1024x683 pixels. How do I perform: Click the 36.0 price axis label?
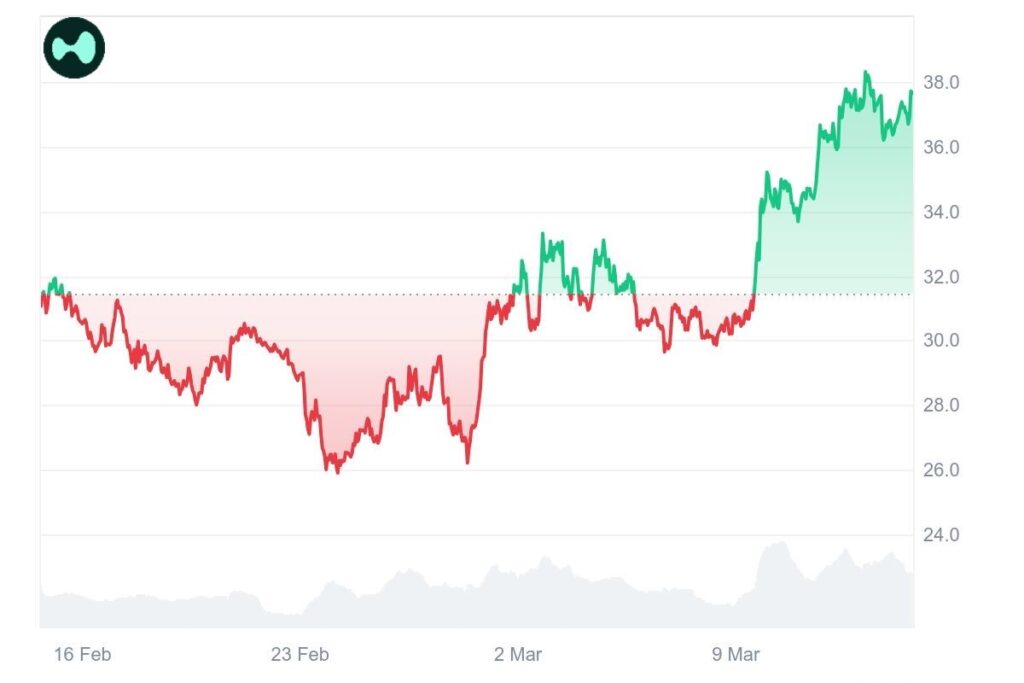click(x=940, y=147)
